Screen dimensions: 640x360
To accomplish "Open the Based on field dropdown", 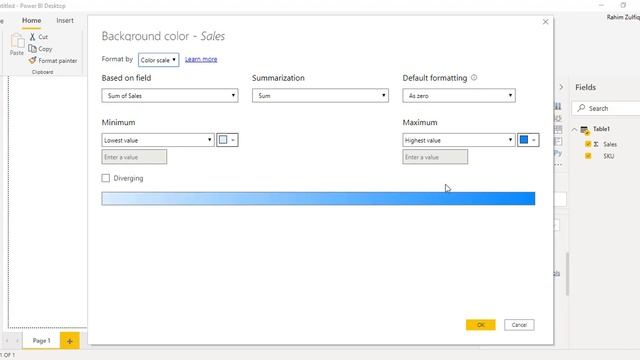I will tap(170, 96).
